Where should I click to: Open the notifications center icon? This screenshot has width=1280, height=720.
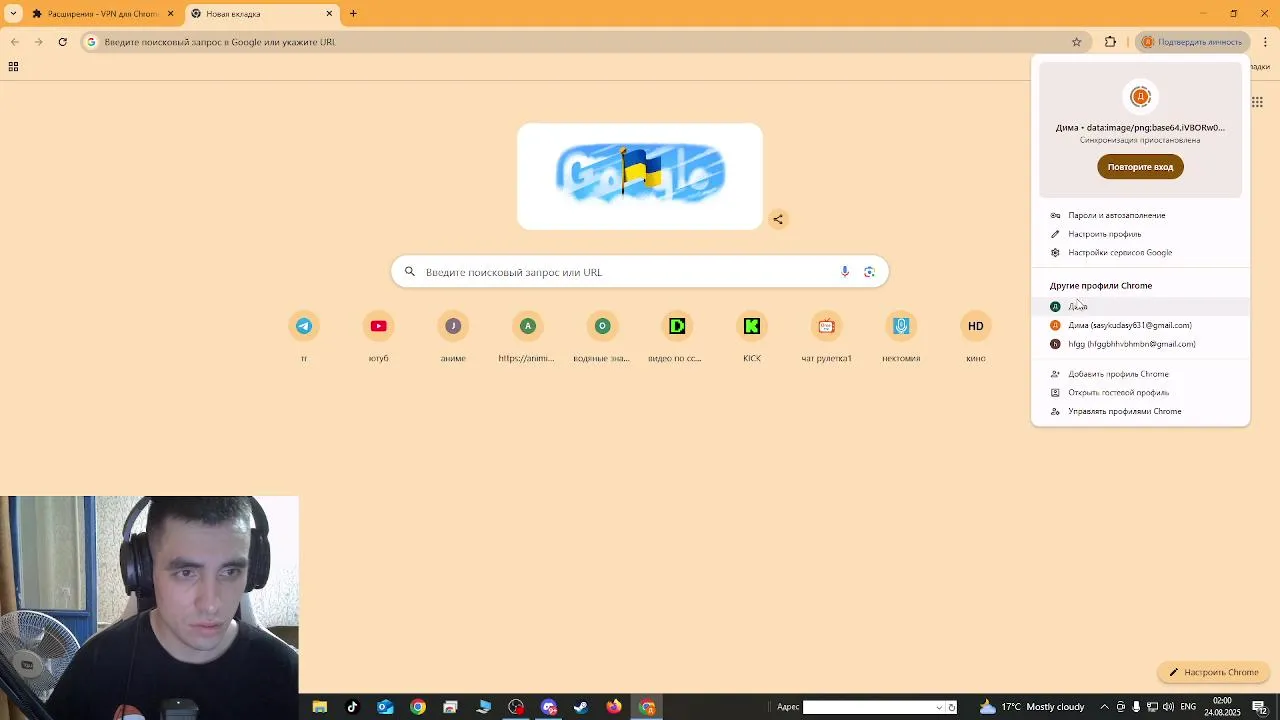click(1259, 707)
